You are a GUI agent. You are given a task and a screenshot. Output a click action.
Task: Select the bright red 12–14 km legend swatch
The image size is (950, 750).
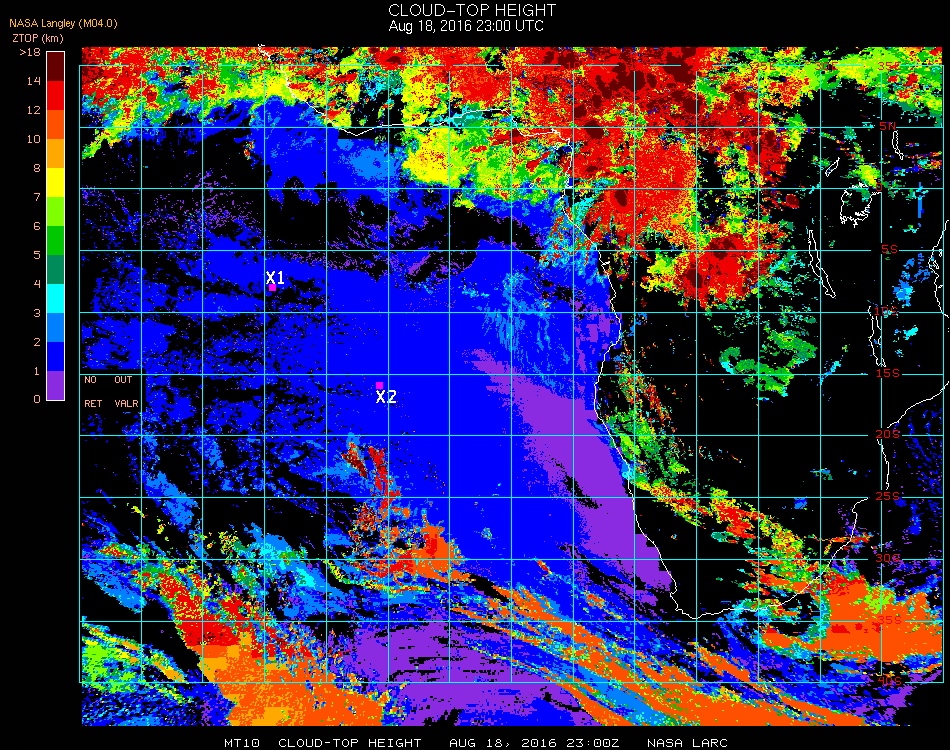pyautogui.click(x=56, y=95)
